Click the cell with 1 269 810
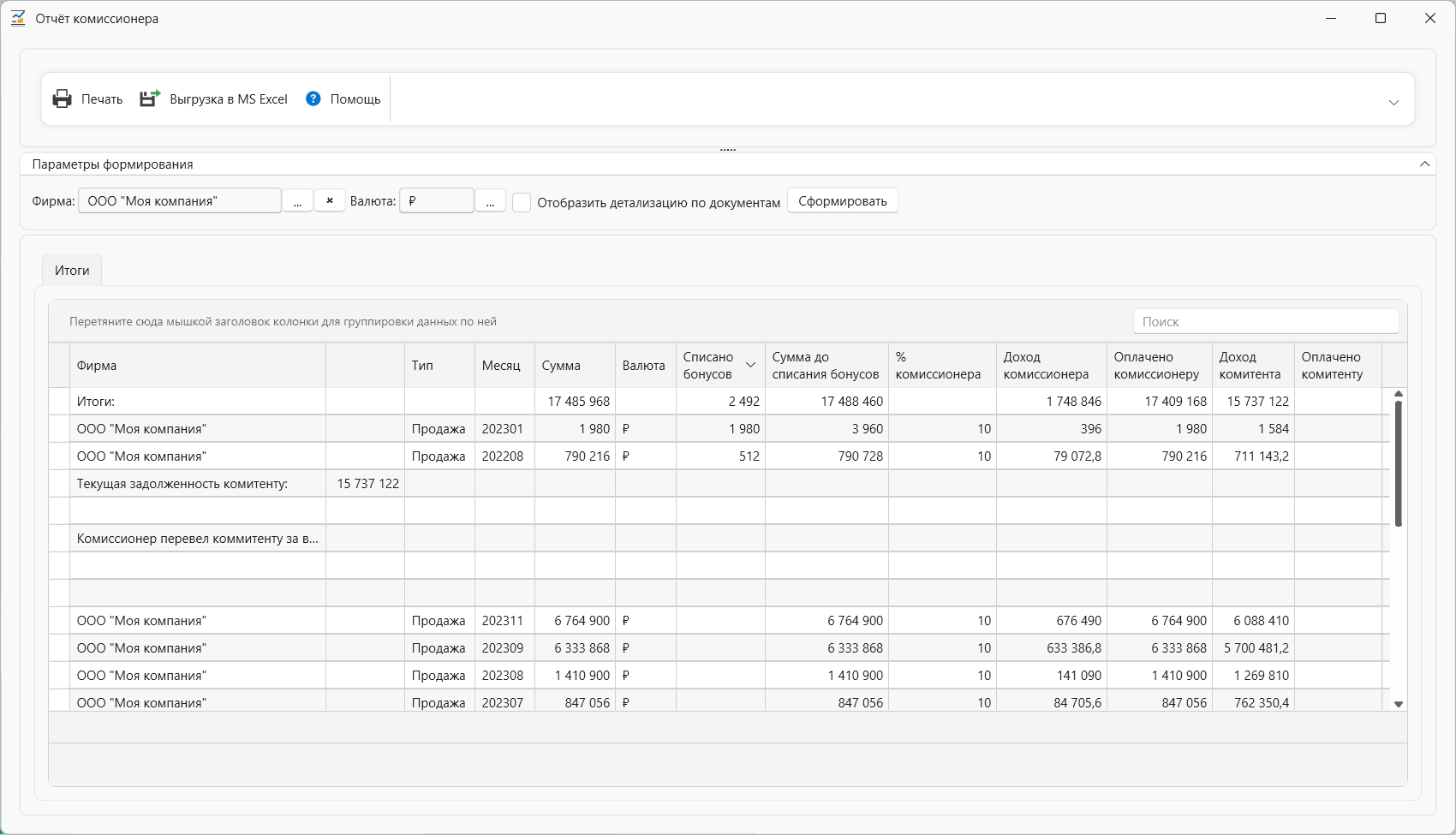This screenshot has height=835, width=1456. (1253, 676)
